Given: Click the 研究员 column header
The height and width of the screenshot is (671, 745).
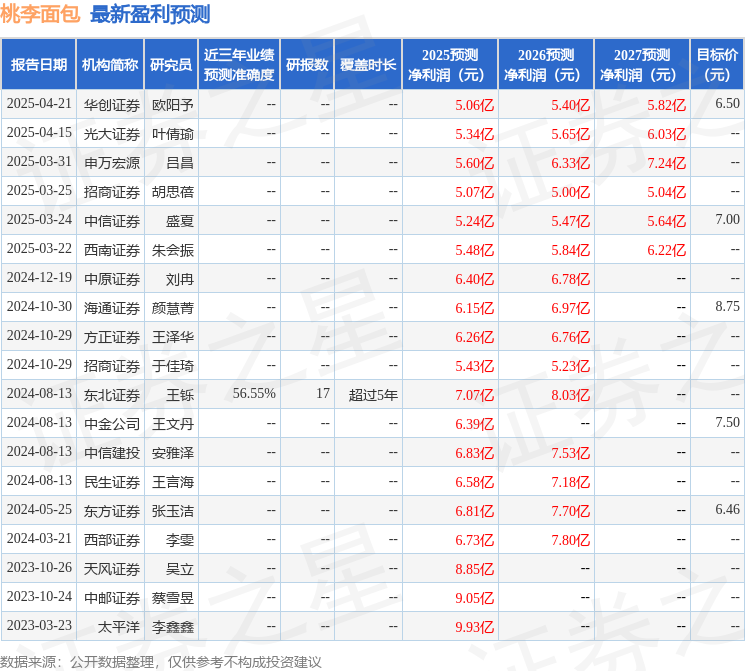Looking at the screenshot, I should pyautogui.click(x=171, y=65).
